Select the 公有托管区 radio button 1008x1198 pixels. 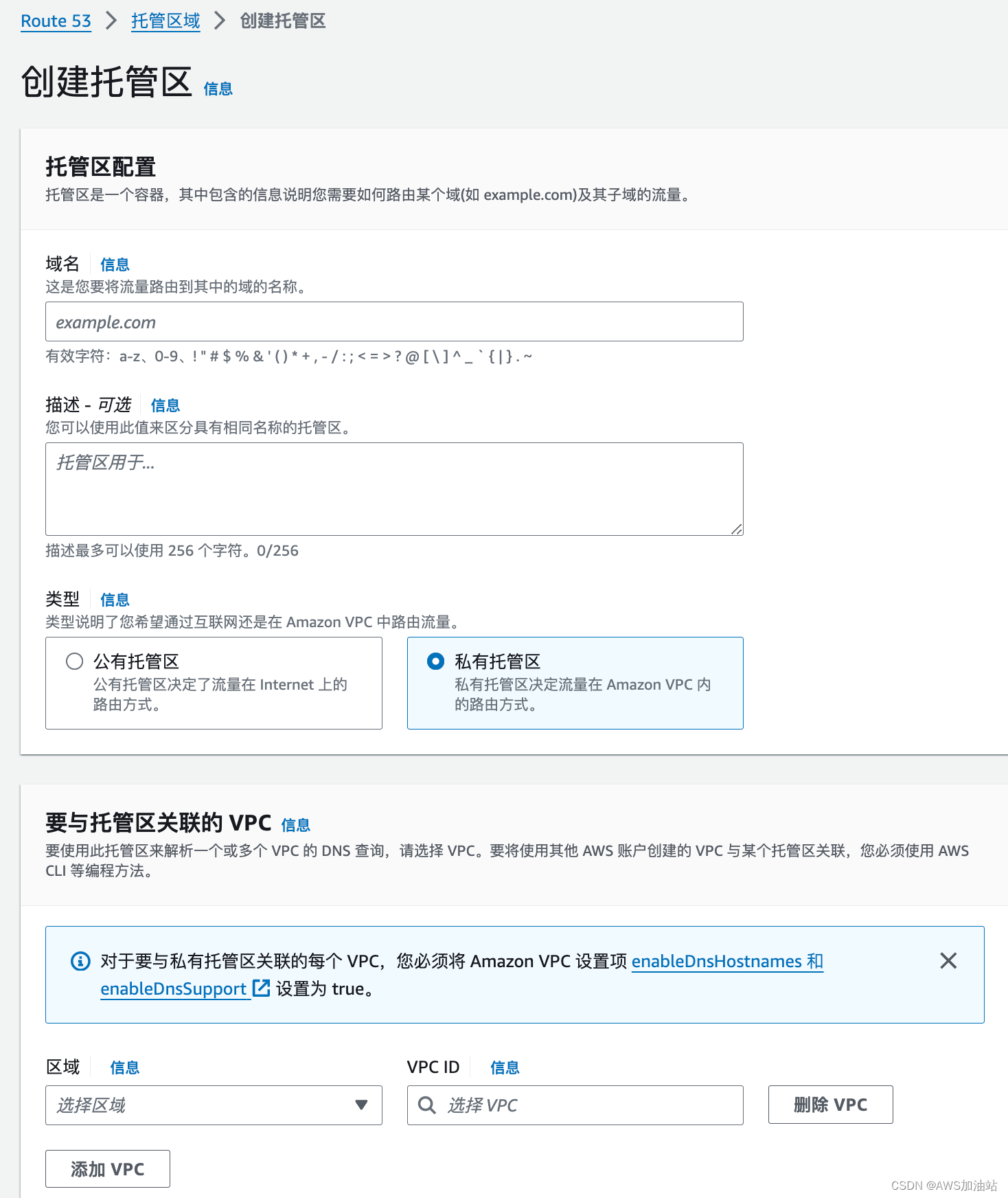click(x=74, y=662)
